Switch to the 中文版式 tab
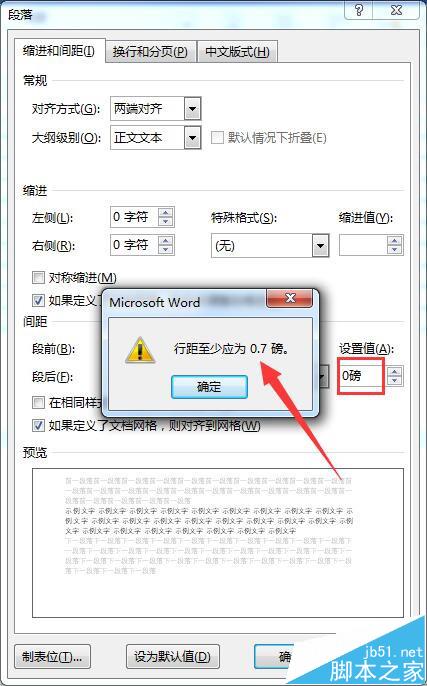The height and width of the screenshot is (686, 427). (x=238, y=52)
